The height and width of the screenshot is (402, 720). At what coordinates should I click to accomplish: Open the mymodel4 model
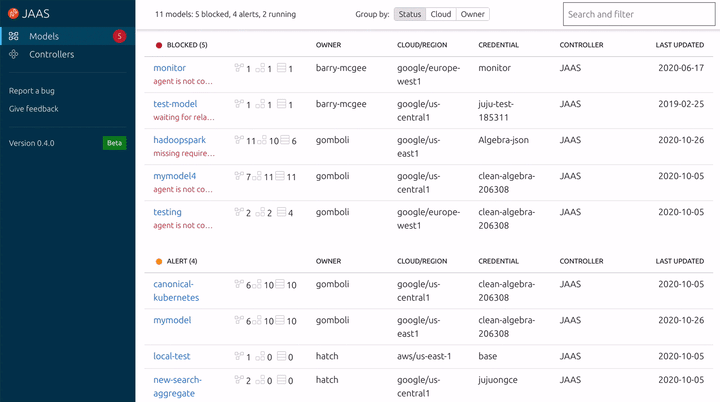pos(174,176)
